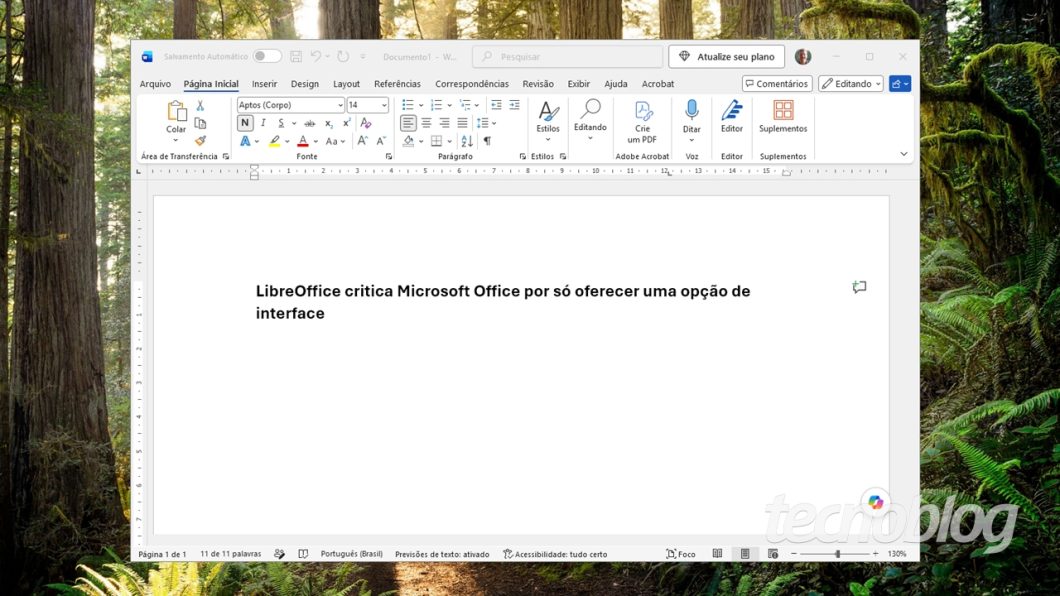1060x596 pixels.
Task: Align text left
Action: coord(408,123)
